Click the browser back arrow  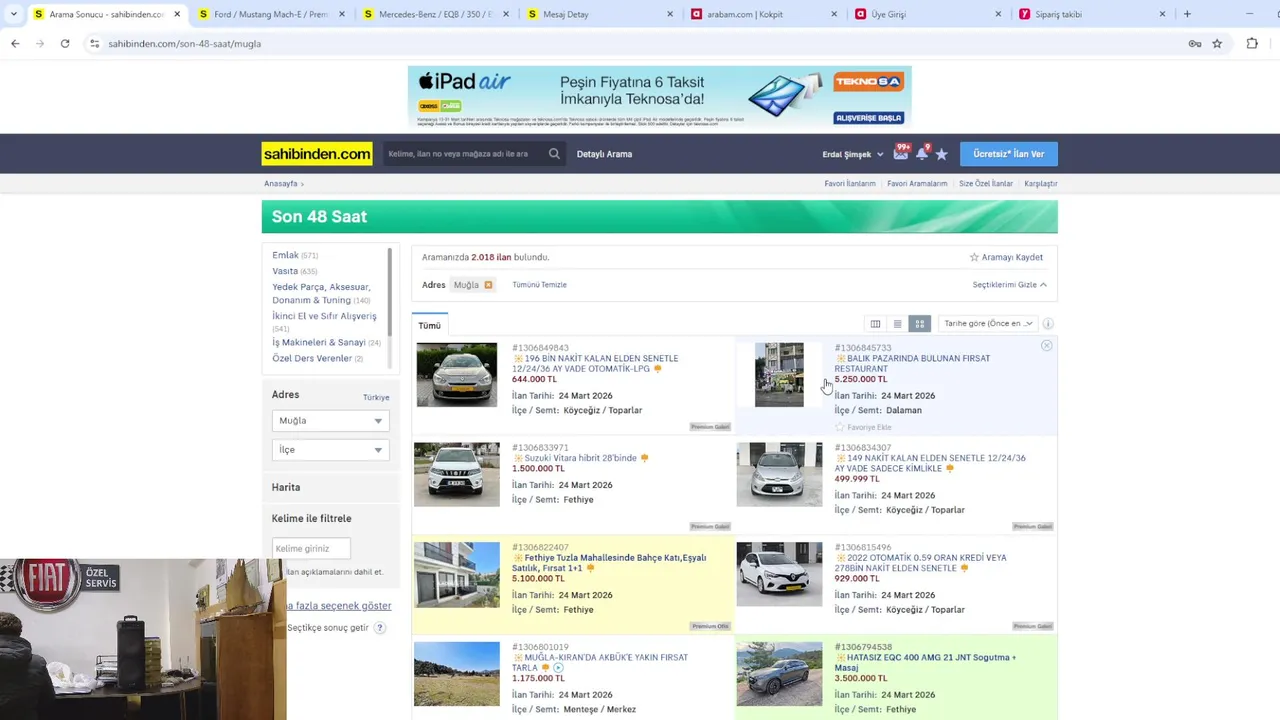tap(15, 43)
